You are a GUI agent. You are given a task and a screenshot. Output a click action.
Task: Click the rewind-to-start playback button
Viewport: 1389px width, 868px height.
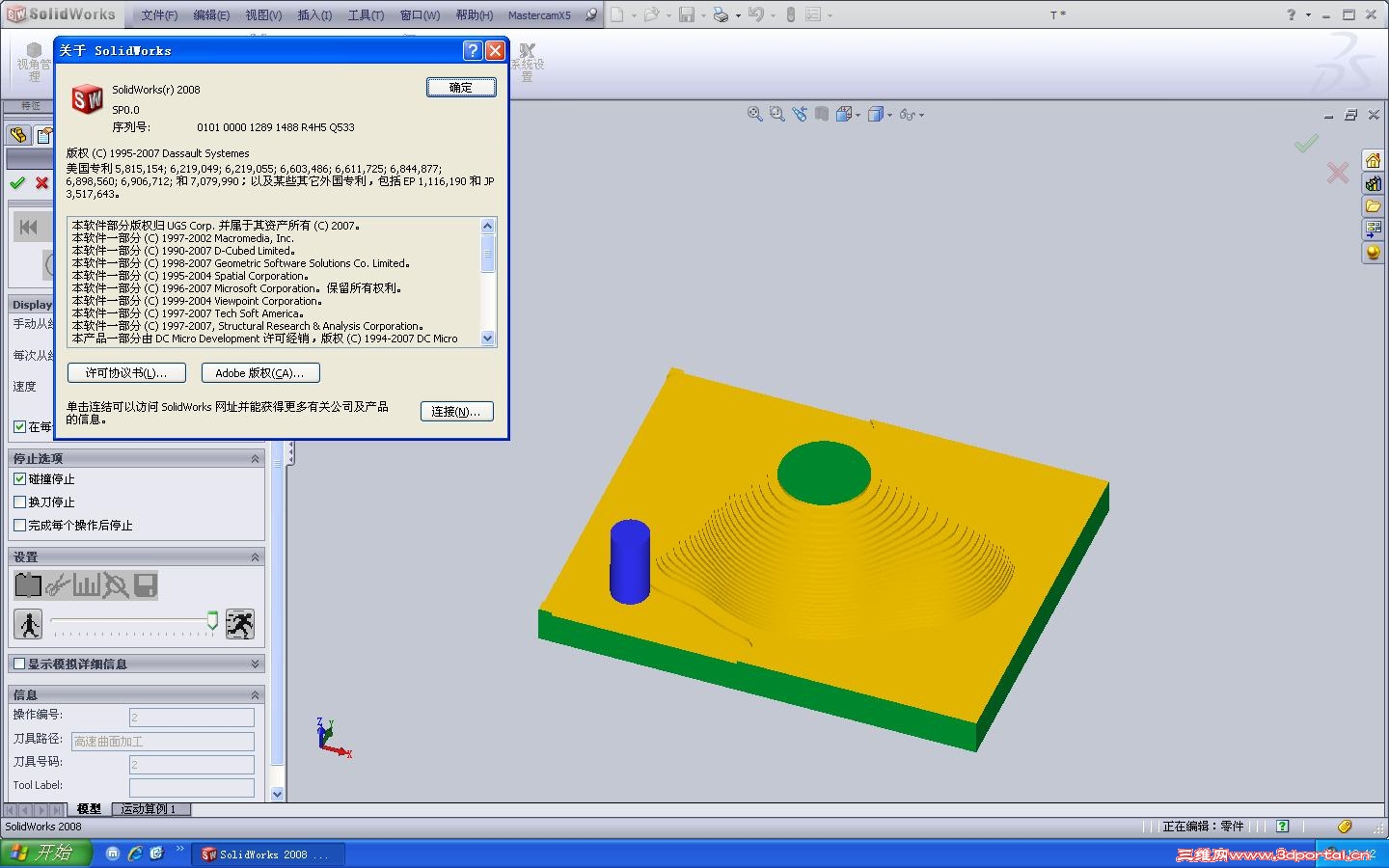pos(28,227)
